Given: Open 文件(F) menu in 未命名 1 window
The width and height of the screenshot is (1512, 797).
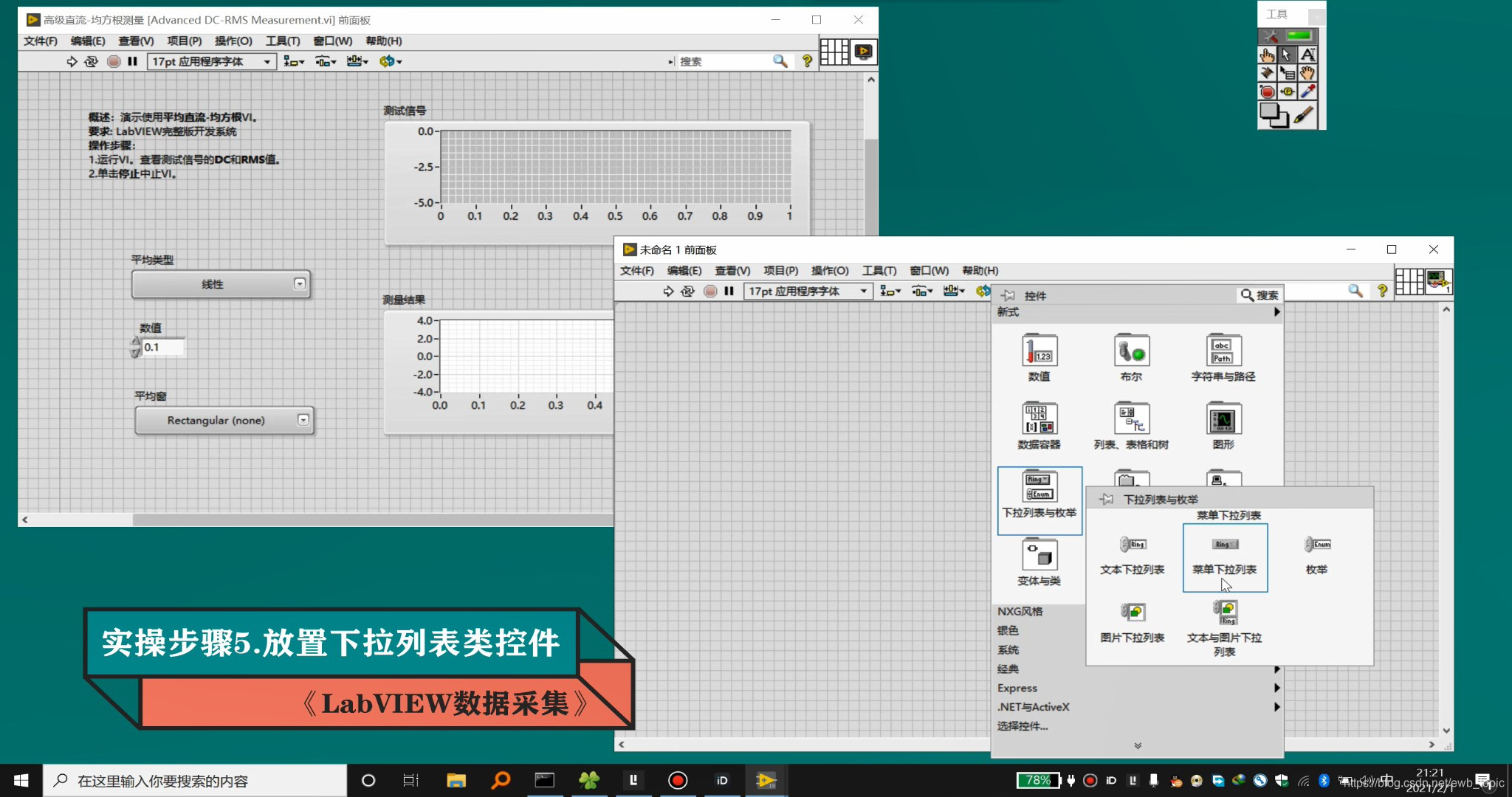Looking at the screenshot, I should (x=636, y=271).
